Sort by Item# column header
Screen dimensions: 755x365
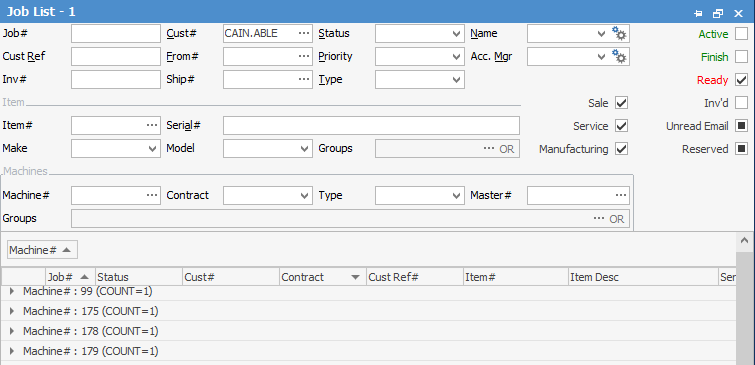pos(516,277)
